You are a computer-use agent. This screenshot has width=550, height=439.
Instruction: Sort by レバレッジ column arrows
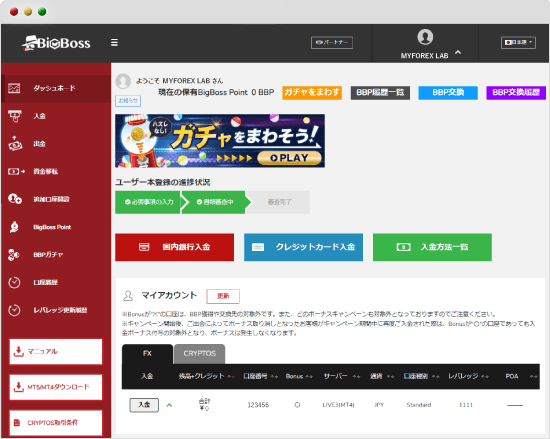pyautogui.click(x=485, y=376)
